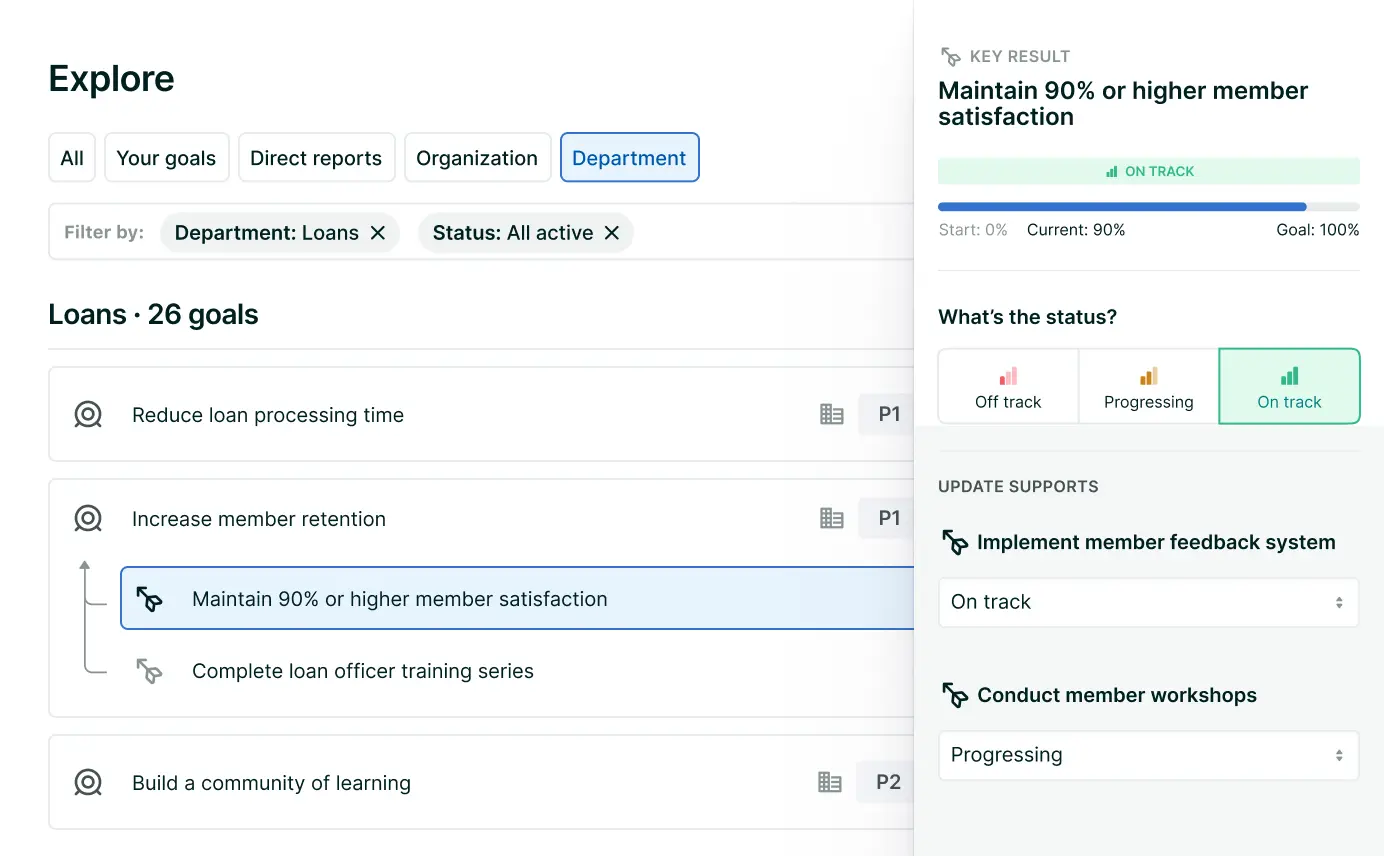
Task: Click key result icon beside Implement member feedback system
Action: coord(955,543)
